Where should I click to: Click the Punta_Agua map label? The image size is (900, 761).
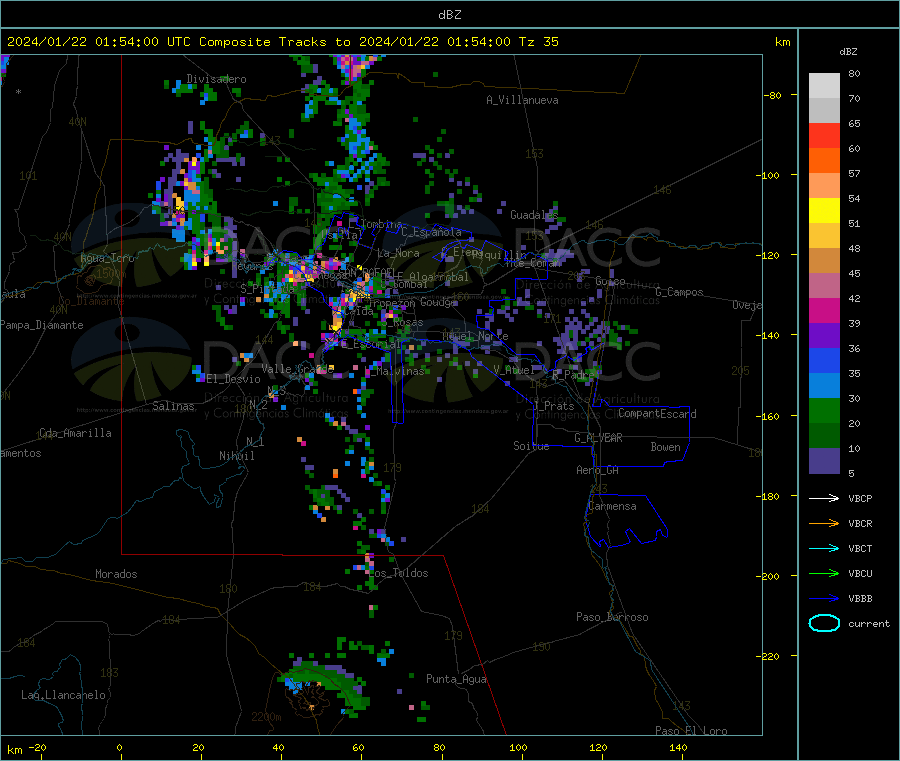(x=456, y=679)
